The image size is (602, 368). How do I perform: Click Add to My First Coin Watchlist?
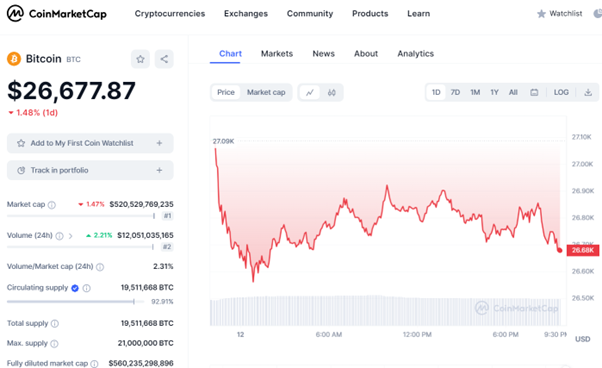(x=90, y=143)
